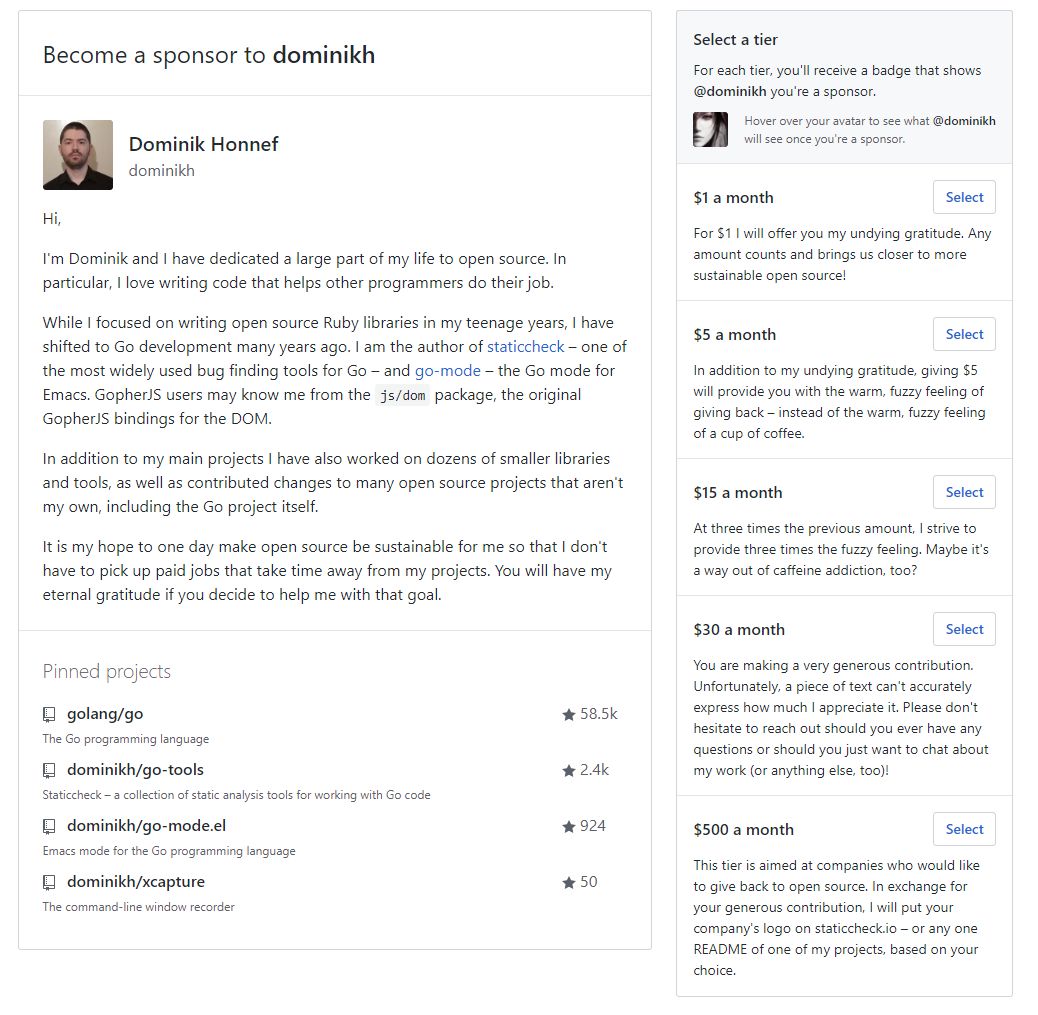Click the repository icon beside dominikh/go-tools
The width and height of the screenshot is (1038, 1015).
pos(49,770)
